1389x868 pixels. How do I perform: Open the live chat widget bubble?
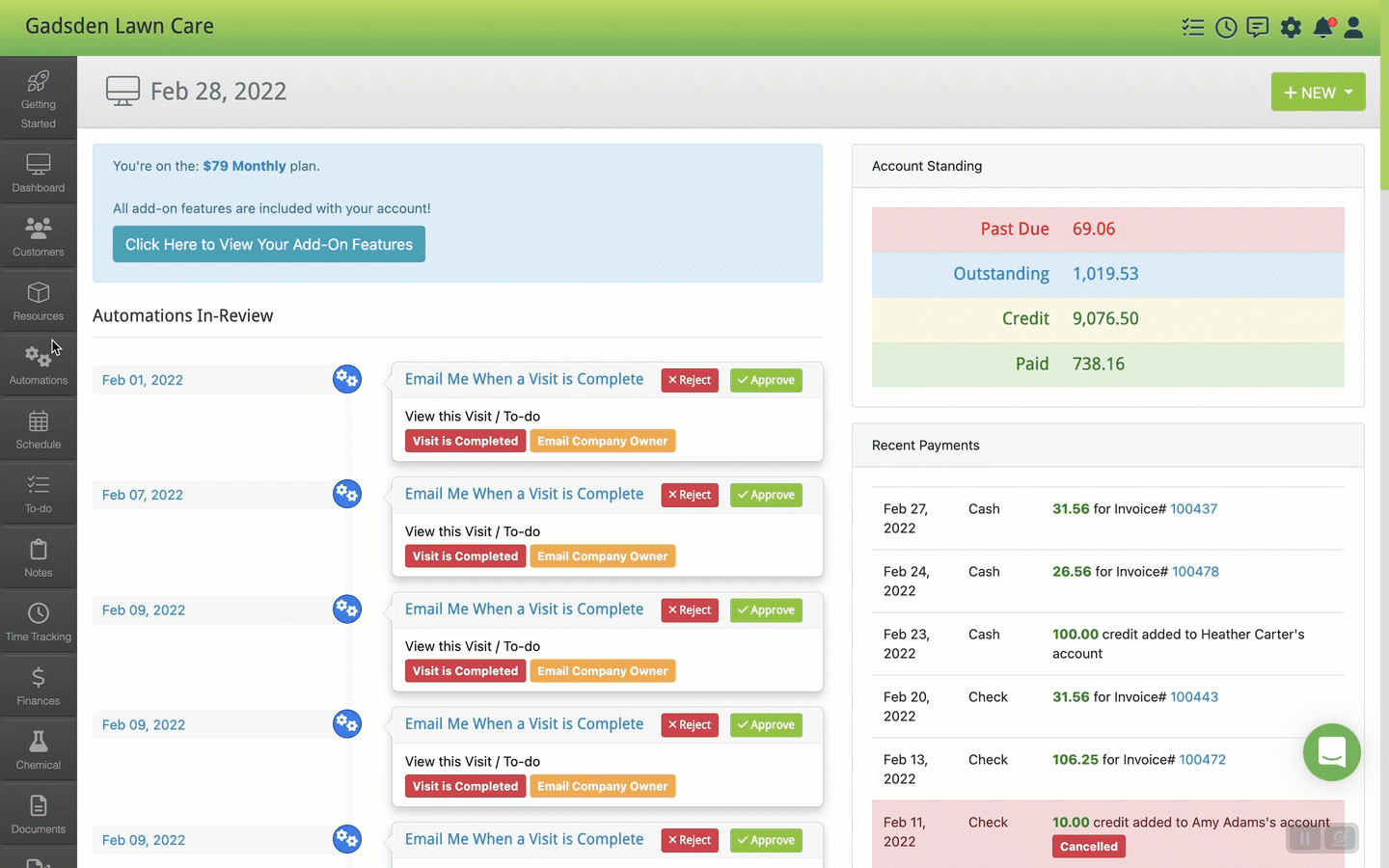pyautogui.click(x=1332, y=752)
